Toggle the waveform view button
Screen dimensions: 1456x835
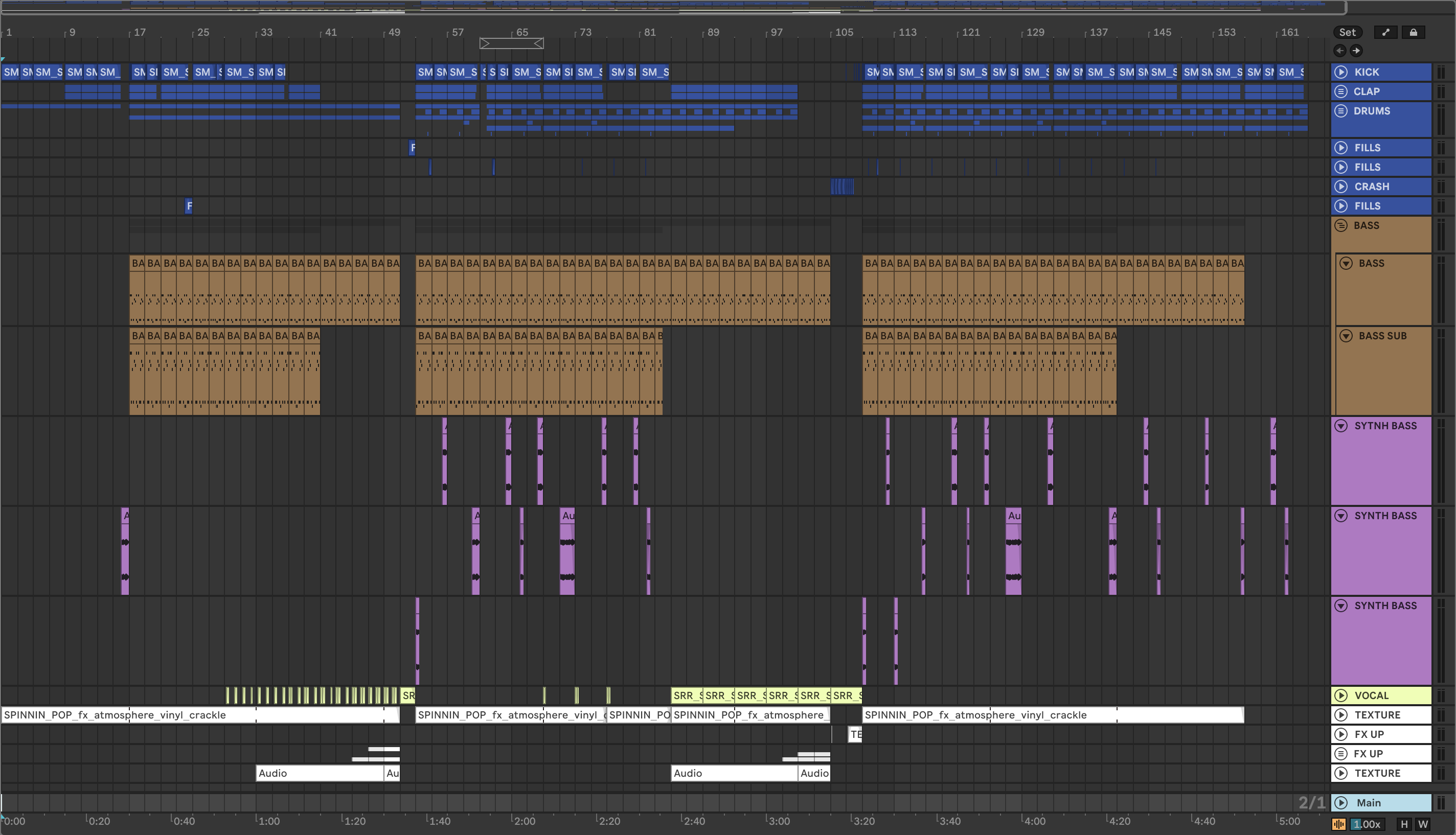(1338, 824)
